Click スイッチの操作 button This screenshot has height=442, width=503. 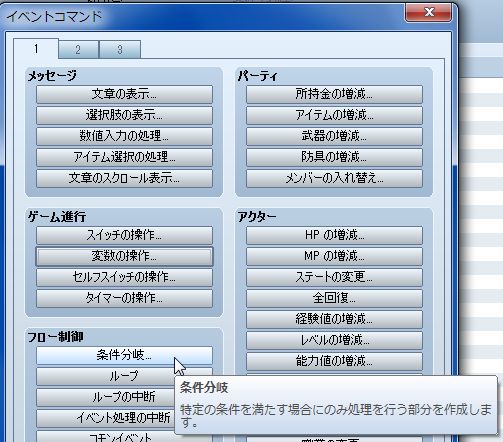tap(124, 235)
